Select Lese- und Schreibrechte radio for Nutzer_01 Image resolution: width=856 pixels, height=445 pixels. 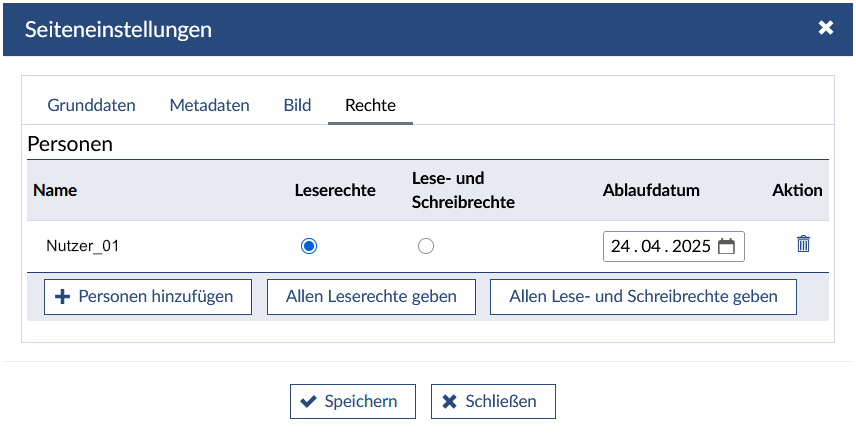pyautogui.click(x=426, y=246)
